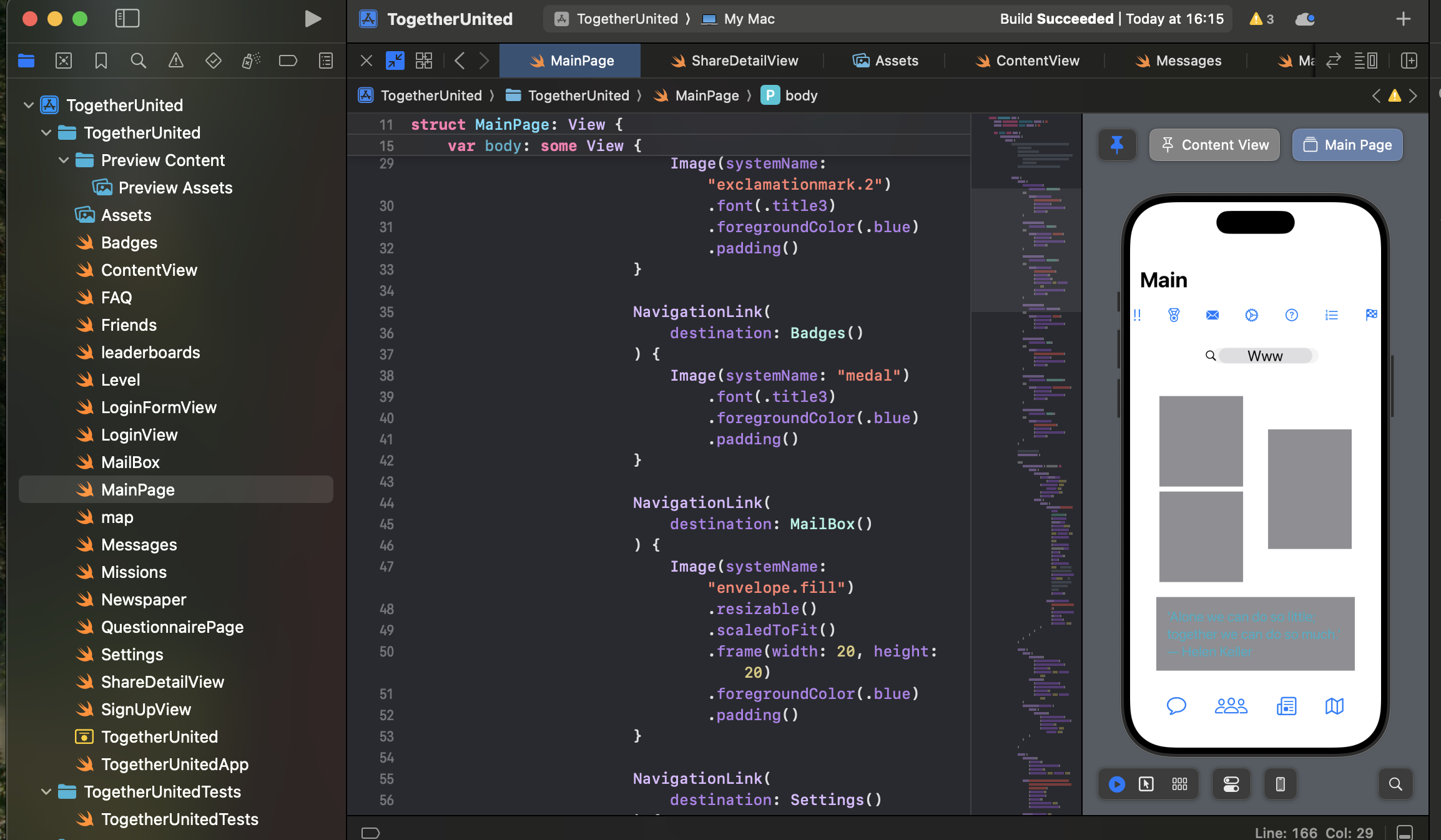Viewport: 1441px width, 840px height.
Task: Open the Find navigator magnifier icon
Action: tap(138, 61)
